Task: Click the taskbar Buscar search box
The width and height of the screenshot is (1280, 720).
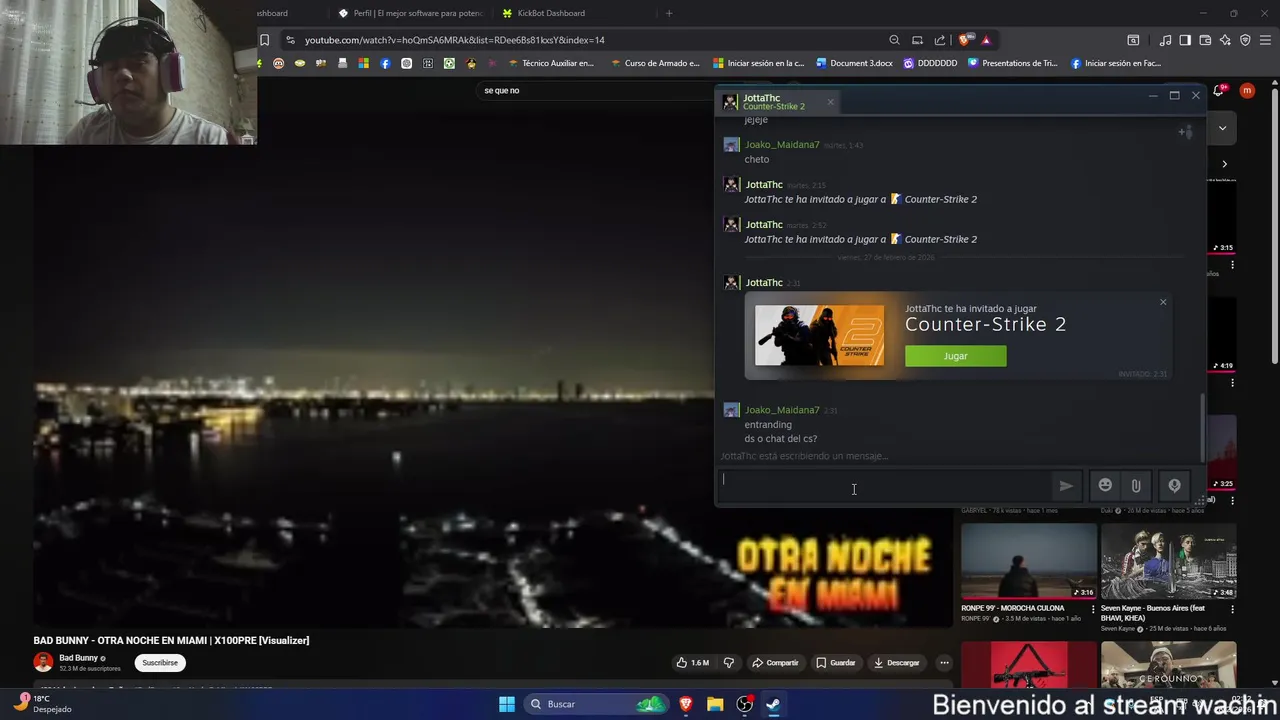Action: point(595,704)
